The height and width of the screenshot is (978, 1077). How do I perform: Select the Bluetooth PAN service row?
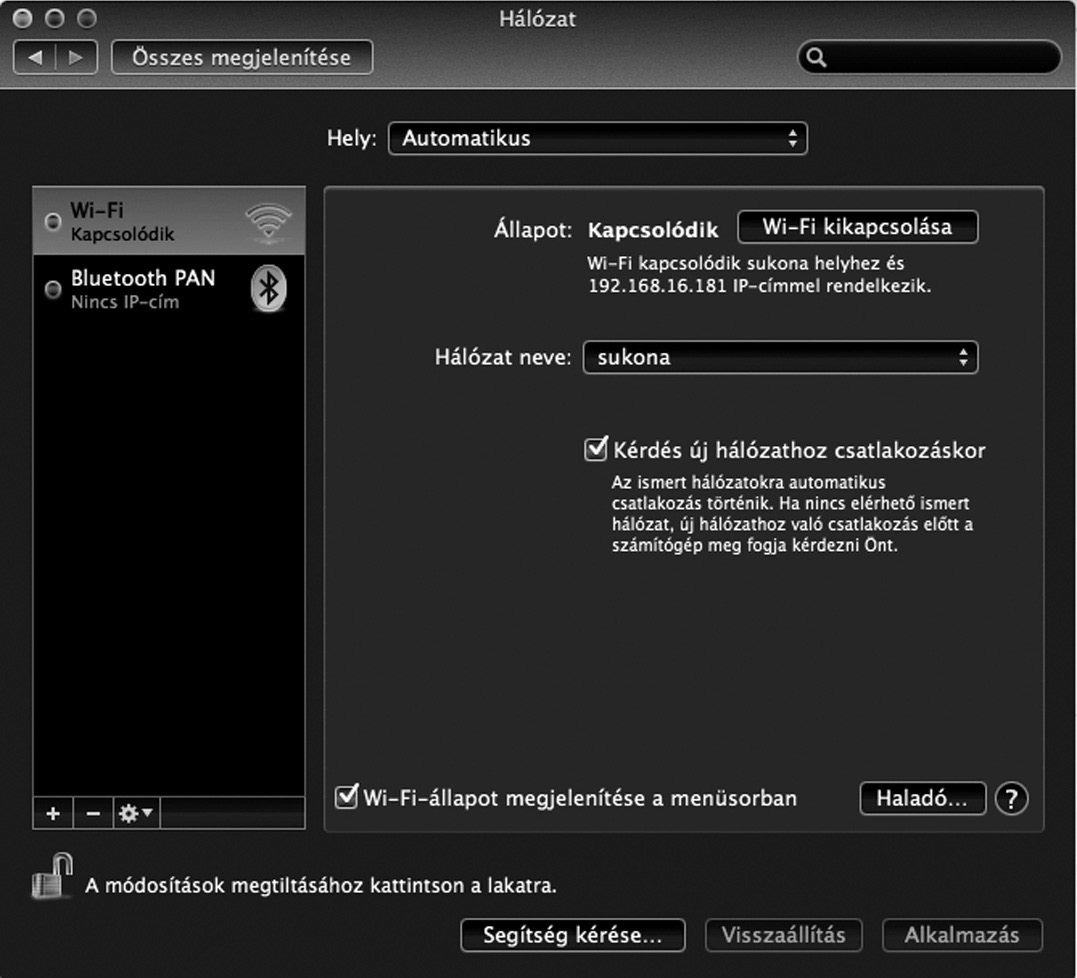coord(169,289)
